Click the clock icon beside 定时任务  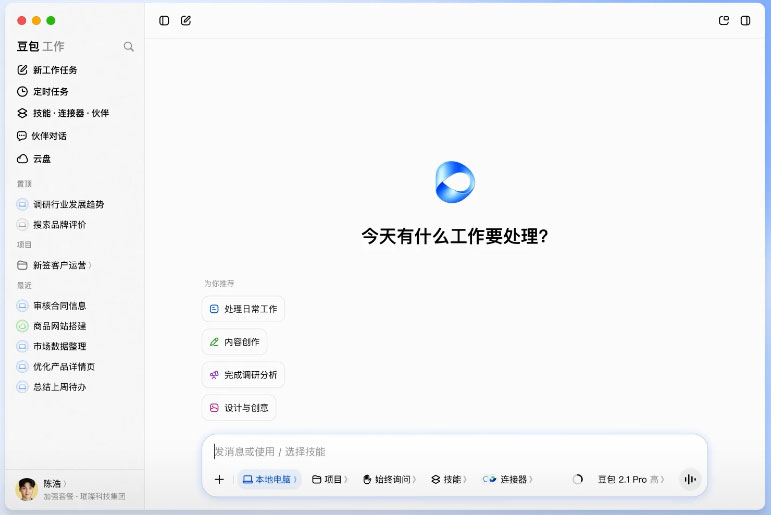point(23,91)
